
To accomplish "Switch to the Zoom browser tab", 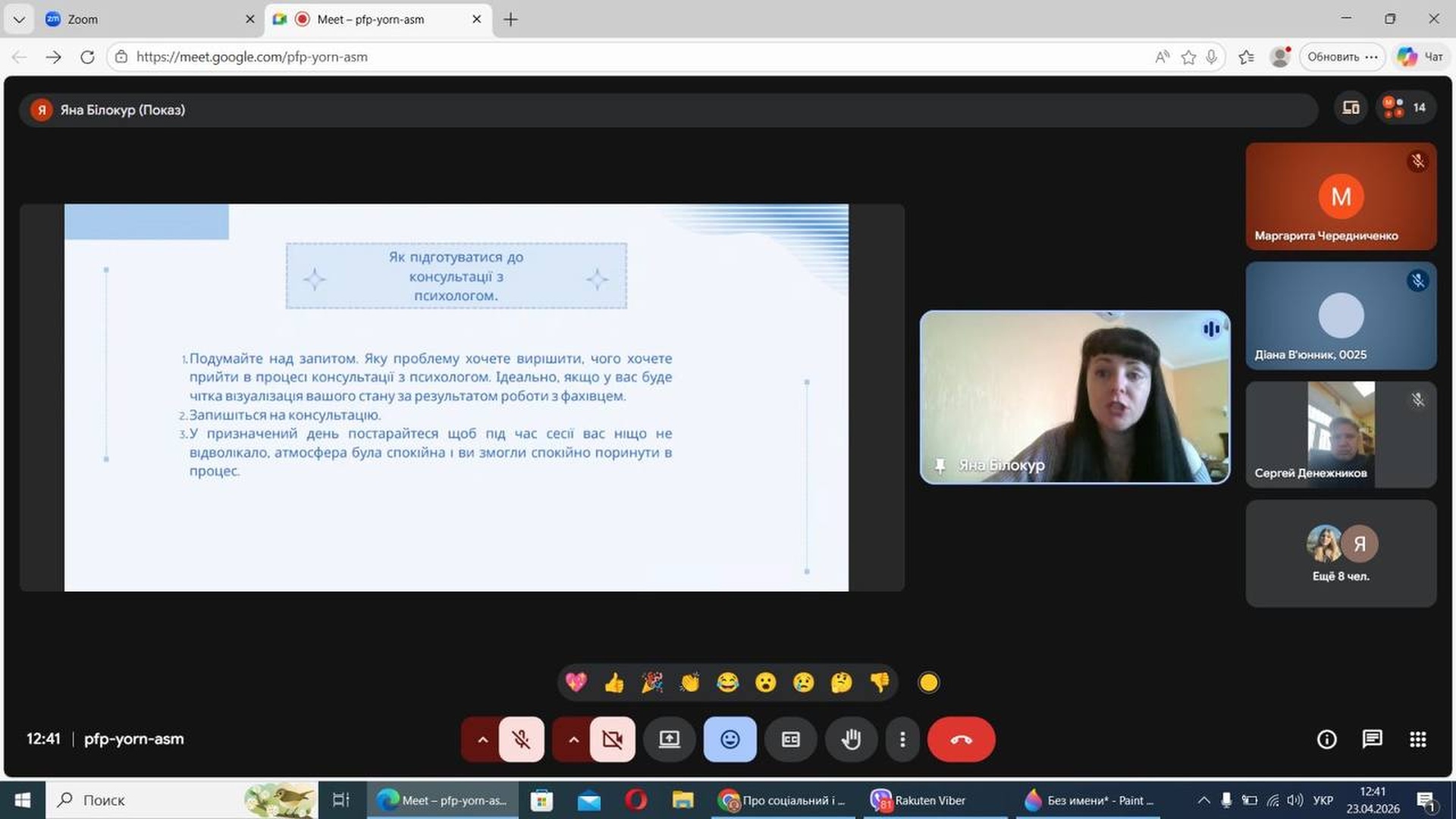I will click(144, 19).
